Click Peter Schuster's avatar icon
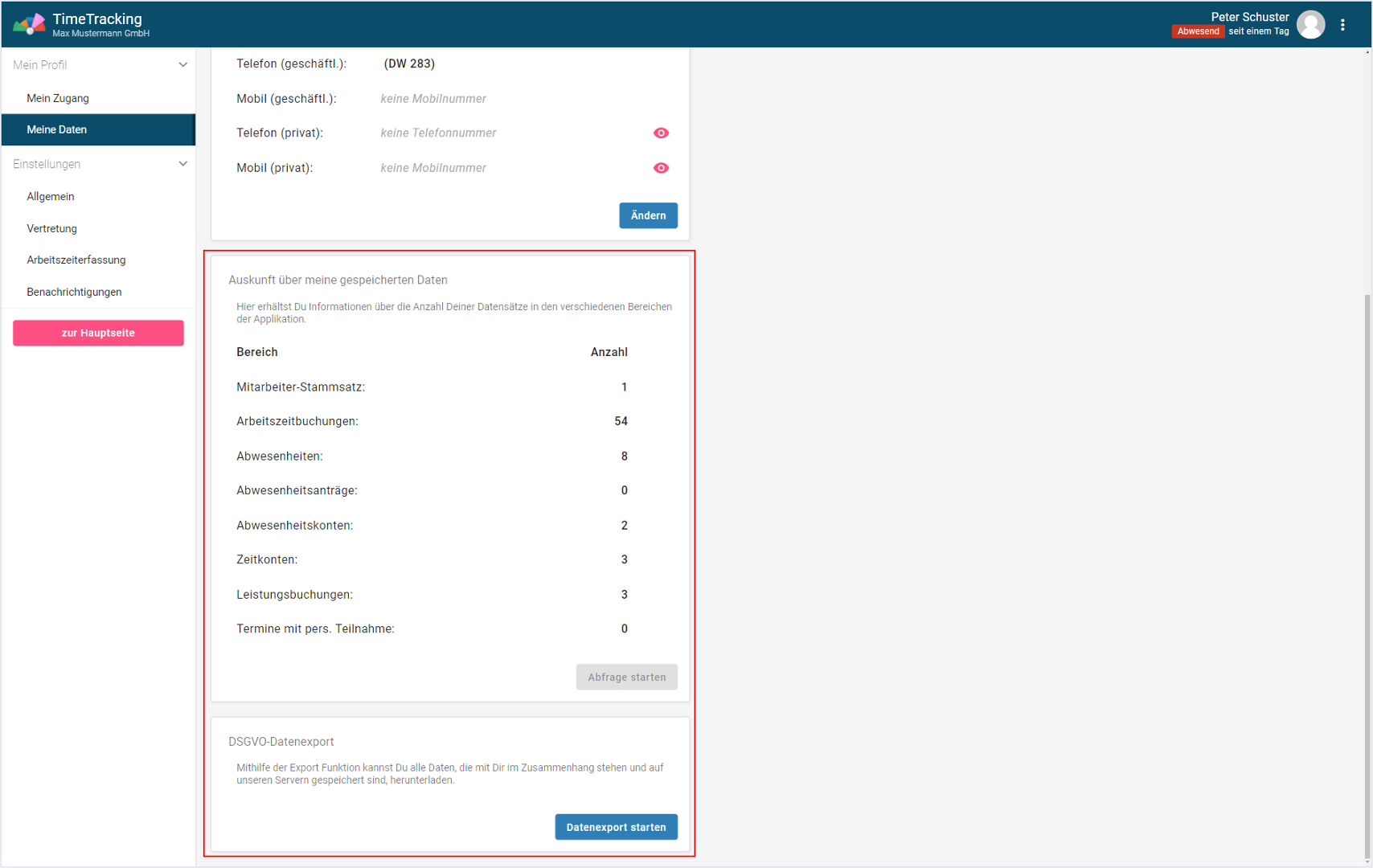Screen dimensions: 1373x868 (1311, 25)
